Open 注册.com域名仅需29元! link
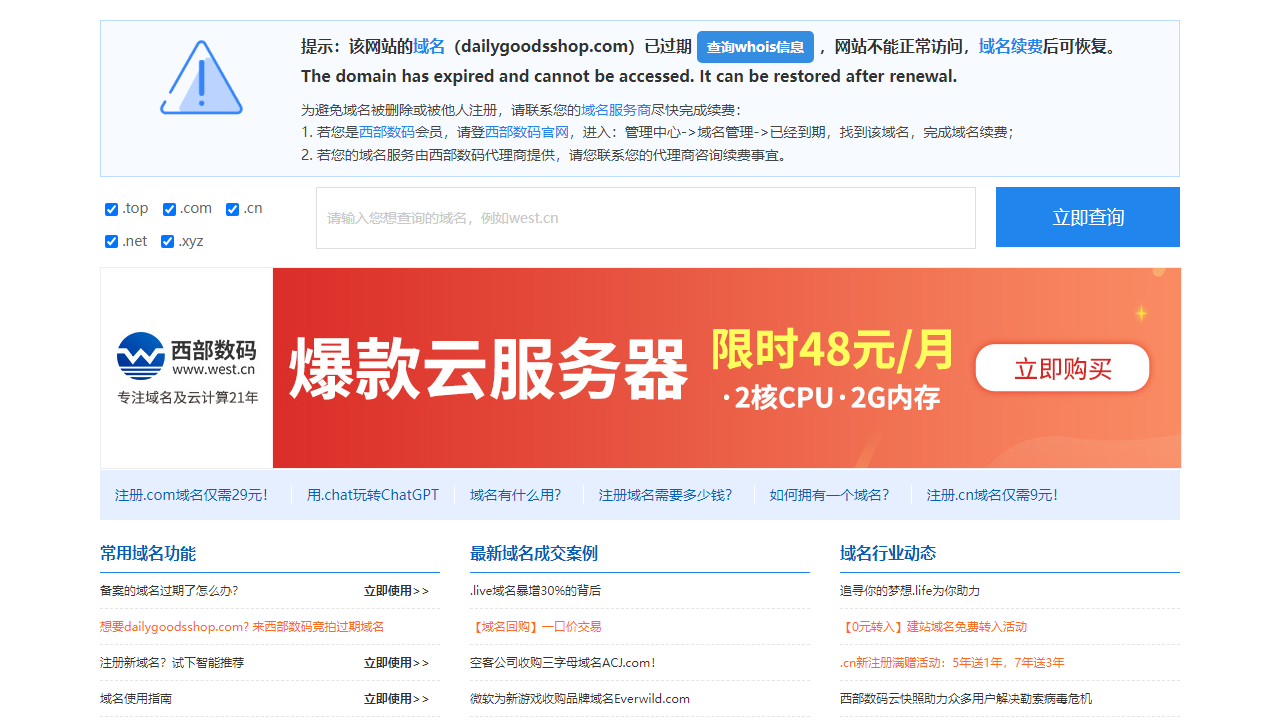 click(x=191, y=494)
